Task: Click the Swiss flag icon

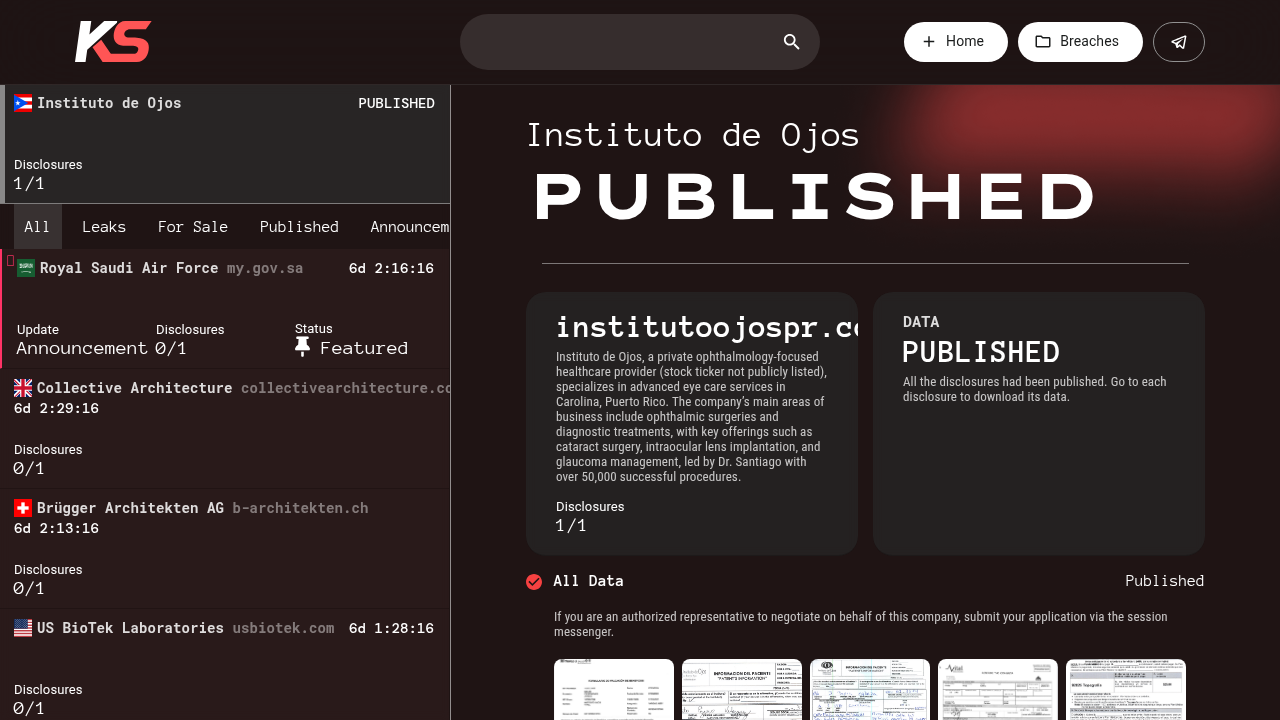Action: point(23,508)
